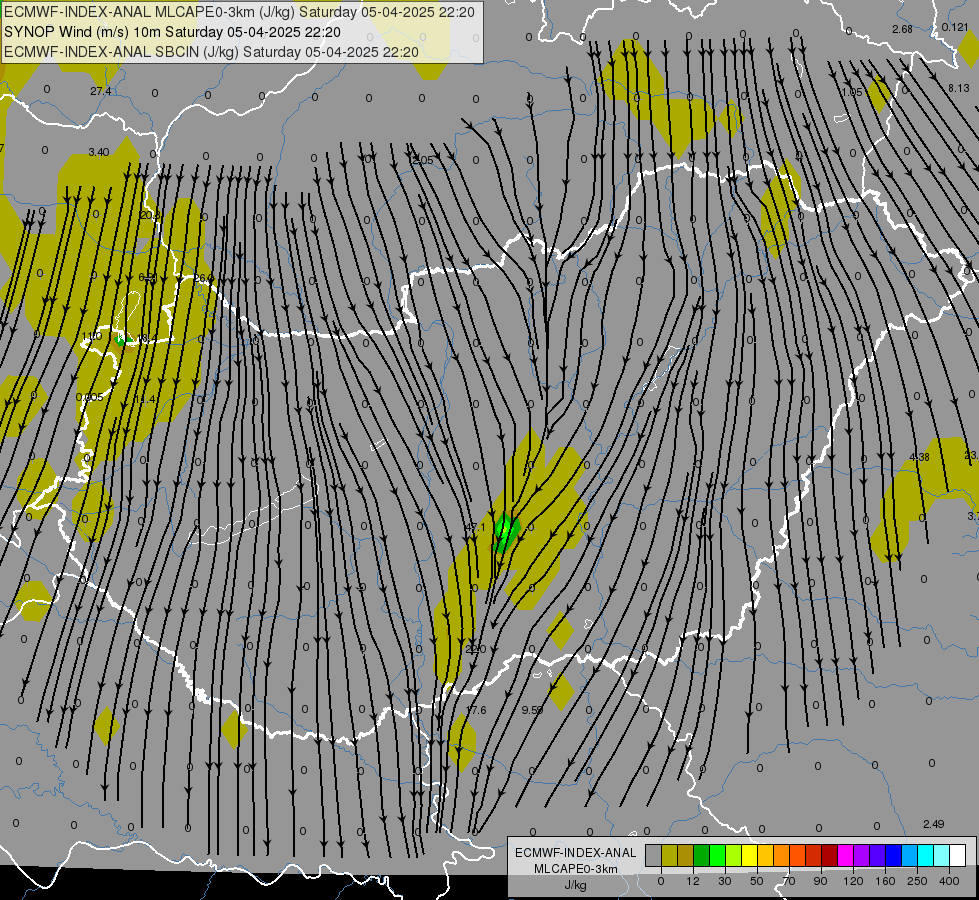Image resolution: width=979 pixels, height=900 pixels.
Task: Click the orange-red swatch after tick 70
Action: coord(798,855)
